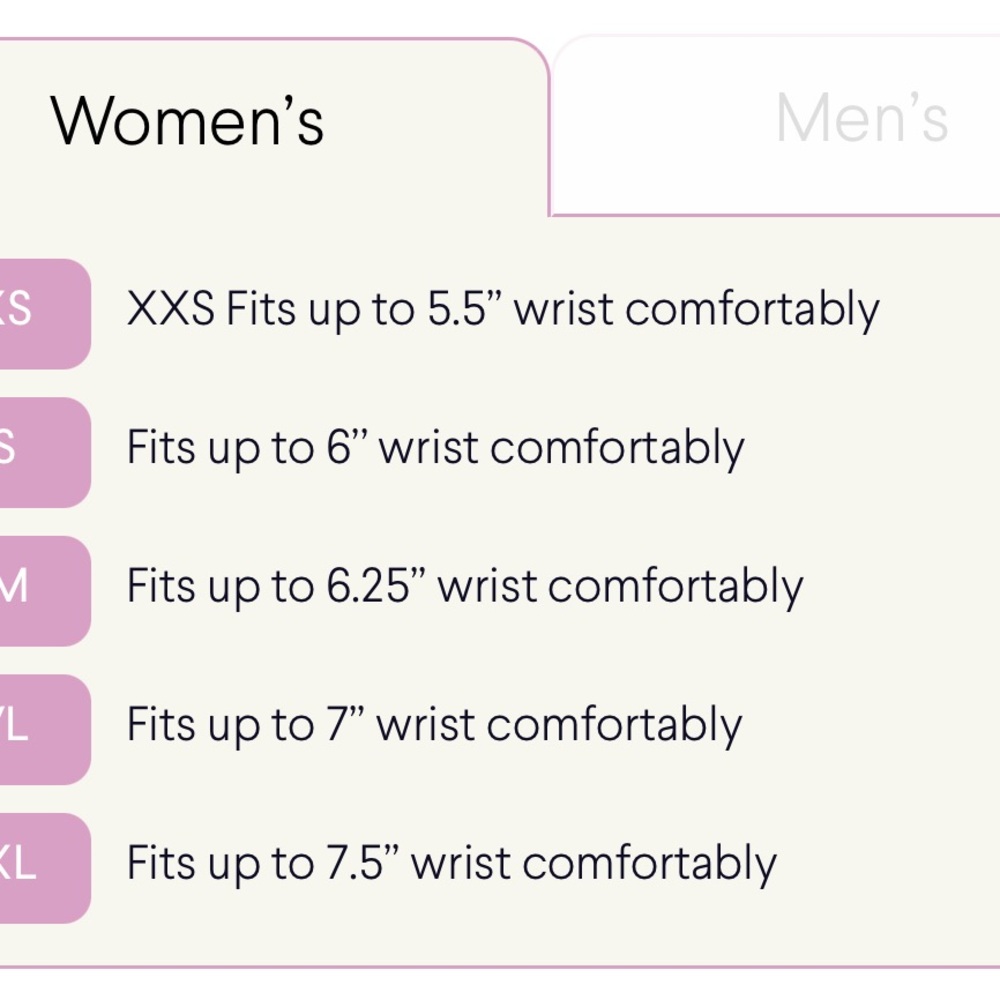Click the 'XXS' word in first description
1000x1000 pixels.
click(170, 310)
